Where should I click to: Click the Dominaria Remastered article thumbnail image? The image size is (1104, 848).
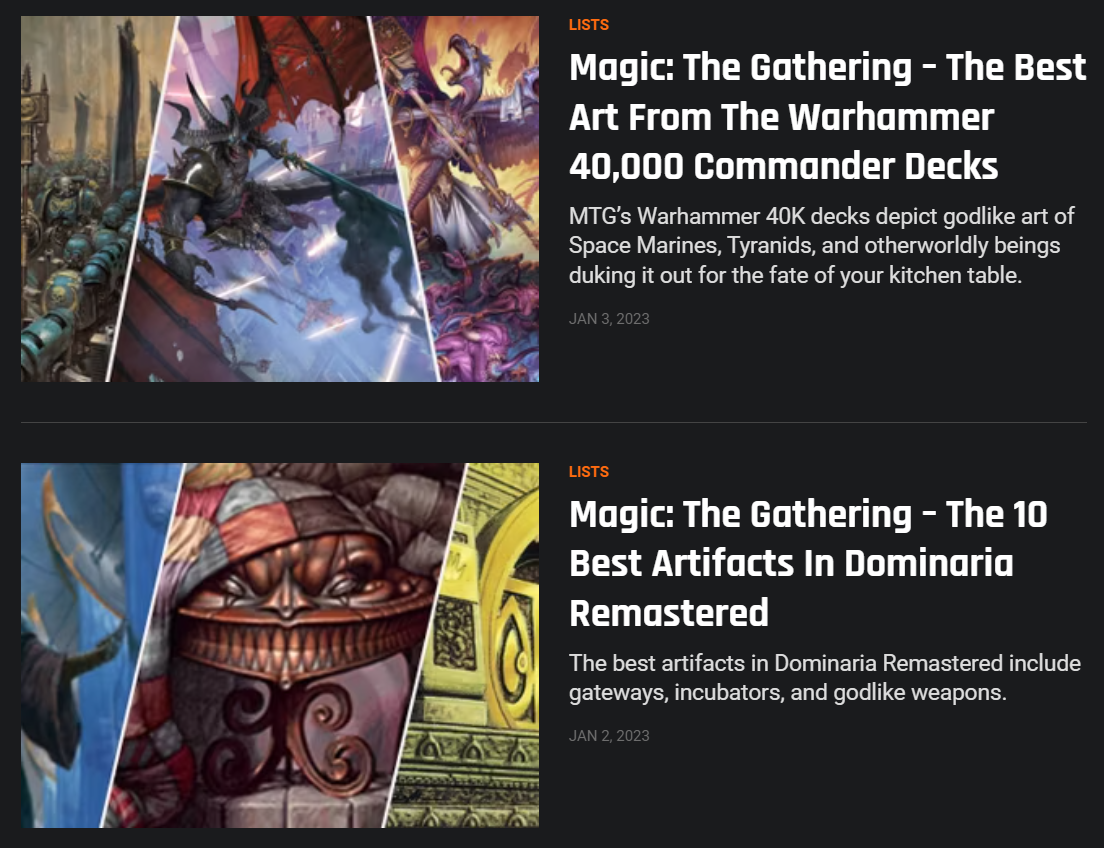point(280,645)
